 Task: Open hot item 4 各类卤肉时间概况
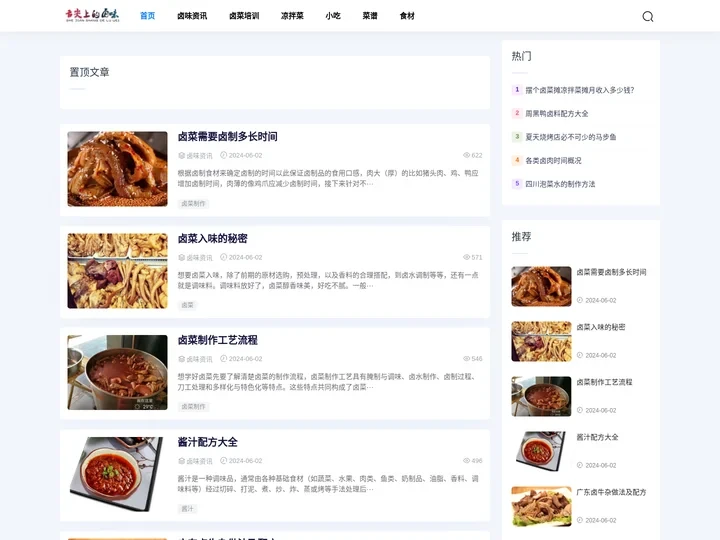tap(553, 161)
